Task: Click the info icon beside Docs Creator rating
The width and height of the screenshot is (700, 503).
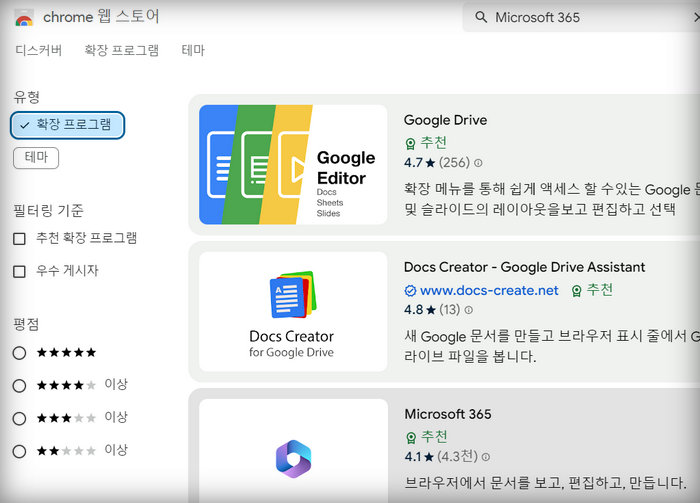Action: (468, 310)
